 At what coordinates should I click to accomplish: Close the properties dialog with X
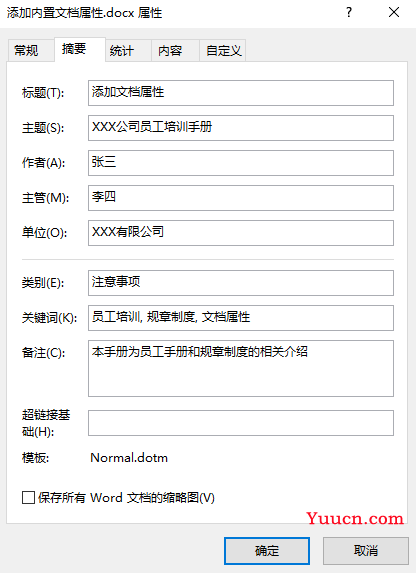(394, 12)
